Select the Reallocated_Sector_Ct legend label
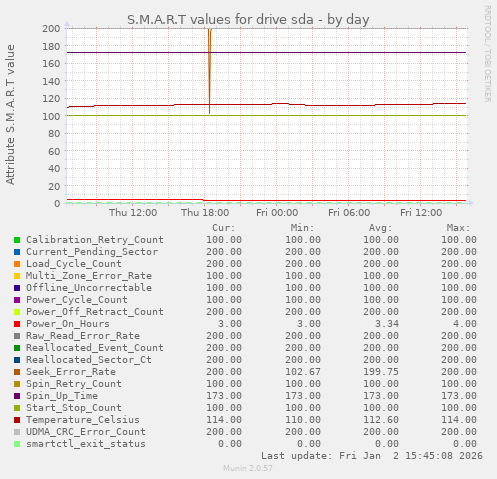Image resolution: width=497 pixels, height=479 pixels. (89, 360)
